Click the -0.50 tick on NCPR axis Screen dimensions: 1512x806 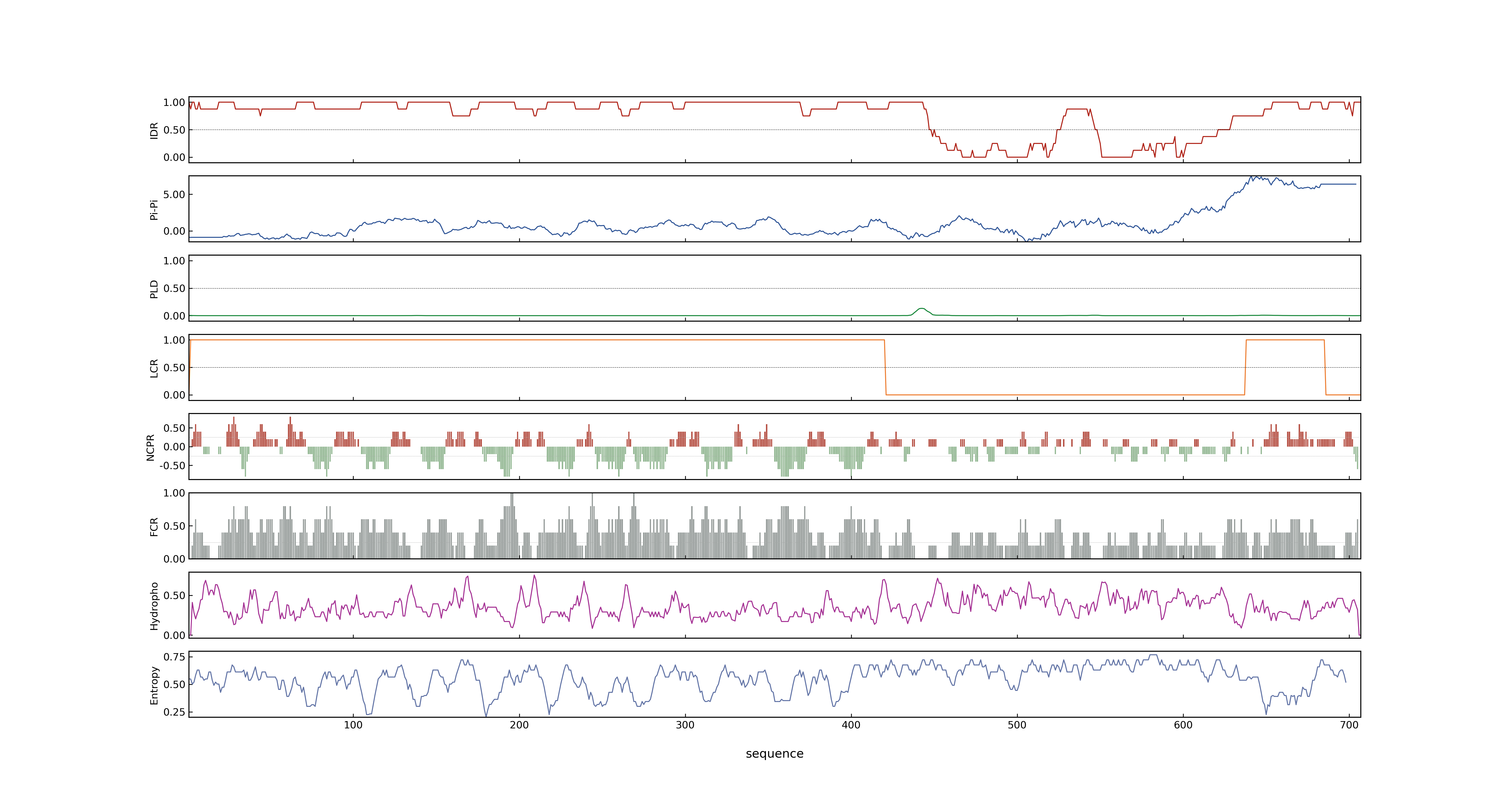[x=172, y=466]
